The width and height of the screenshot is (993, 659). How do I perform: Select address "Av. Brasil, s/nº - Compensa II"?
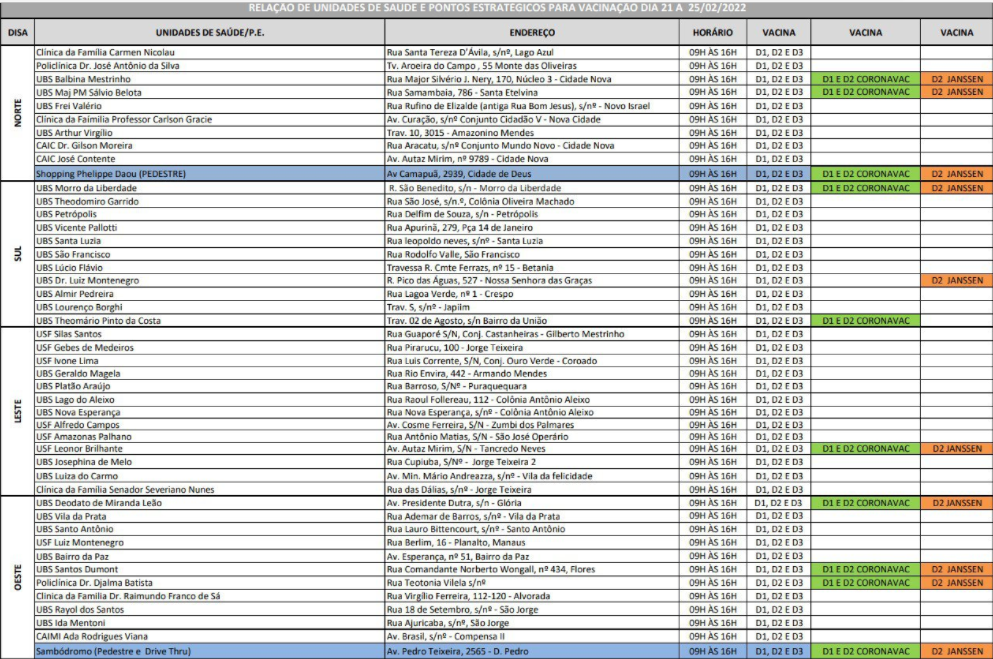pos(446,636)
